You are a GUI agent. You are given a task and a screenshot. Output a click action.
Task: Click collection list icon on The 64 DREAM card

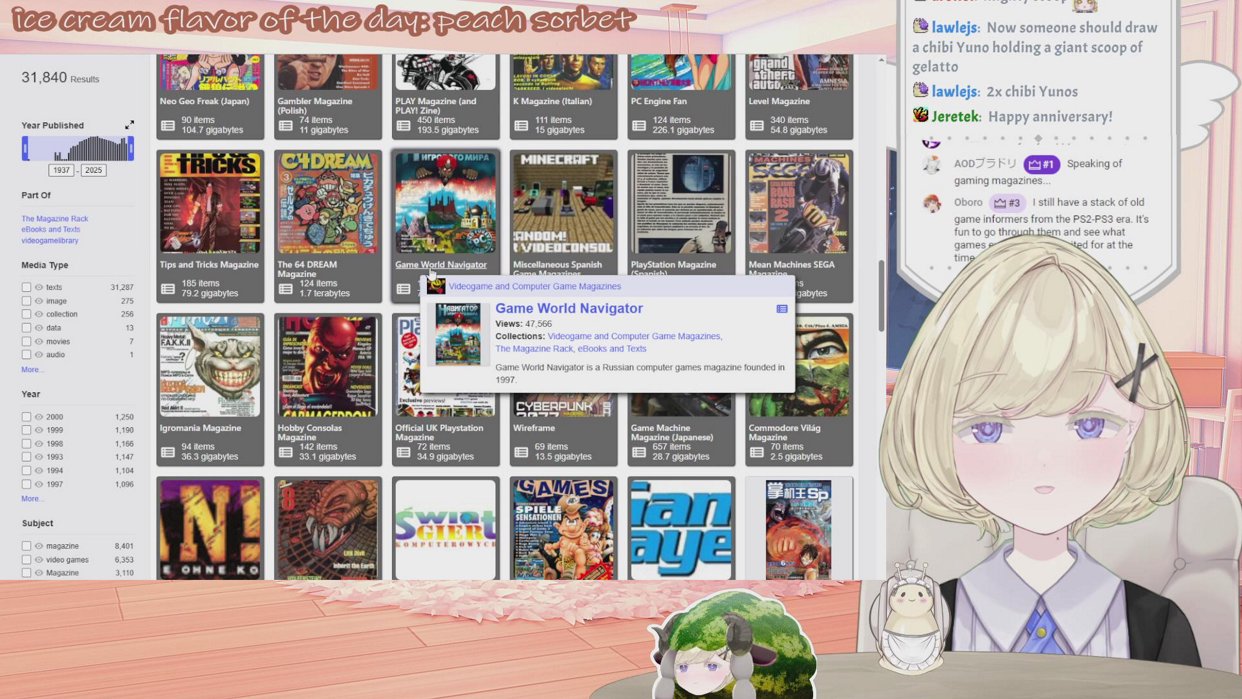286,289
